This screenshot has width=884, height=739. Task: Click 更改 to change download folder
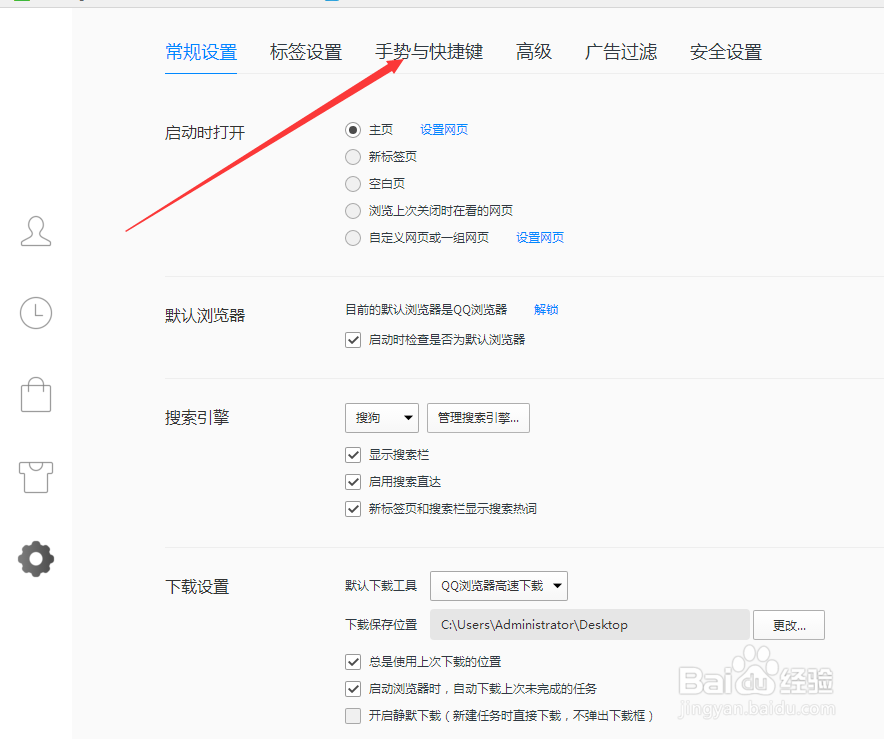point(789,624)
